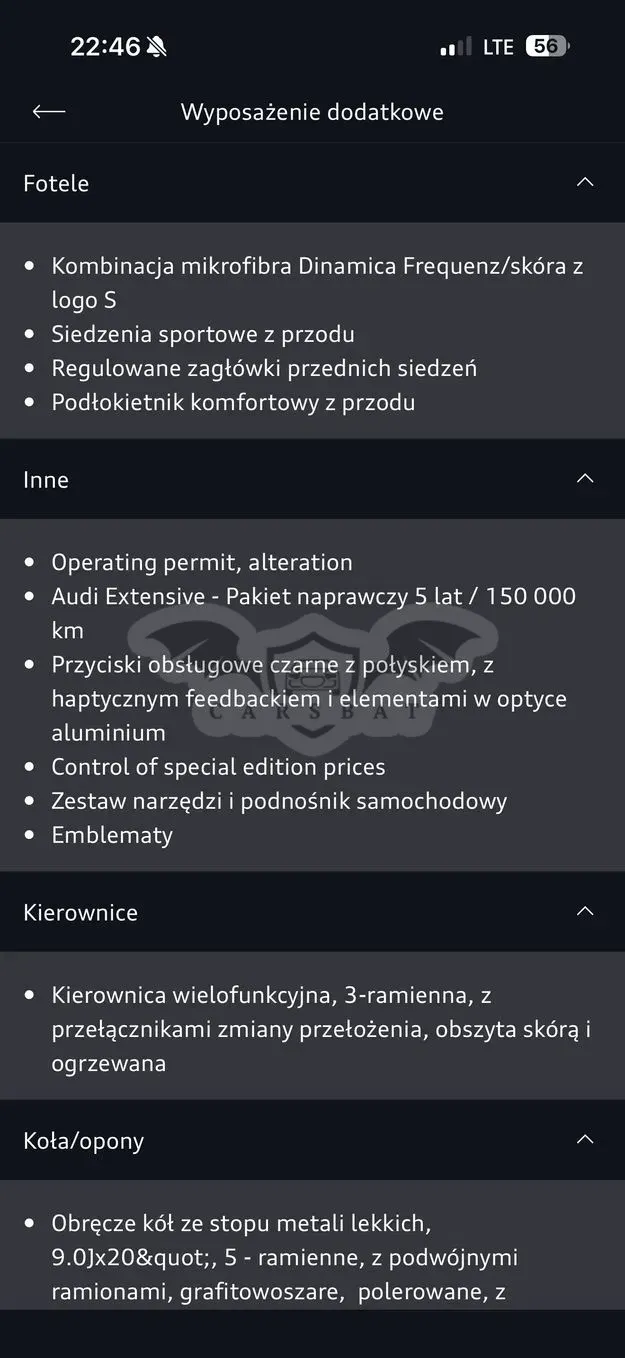This screenshot has width=625, height=1358.
Task: Tap the cellular signal bars icon
Action: [455, 47]
